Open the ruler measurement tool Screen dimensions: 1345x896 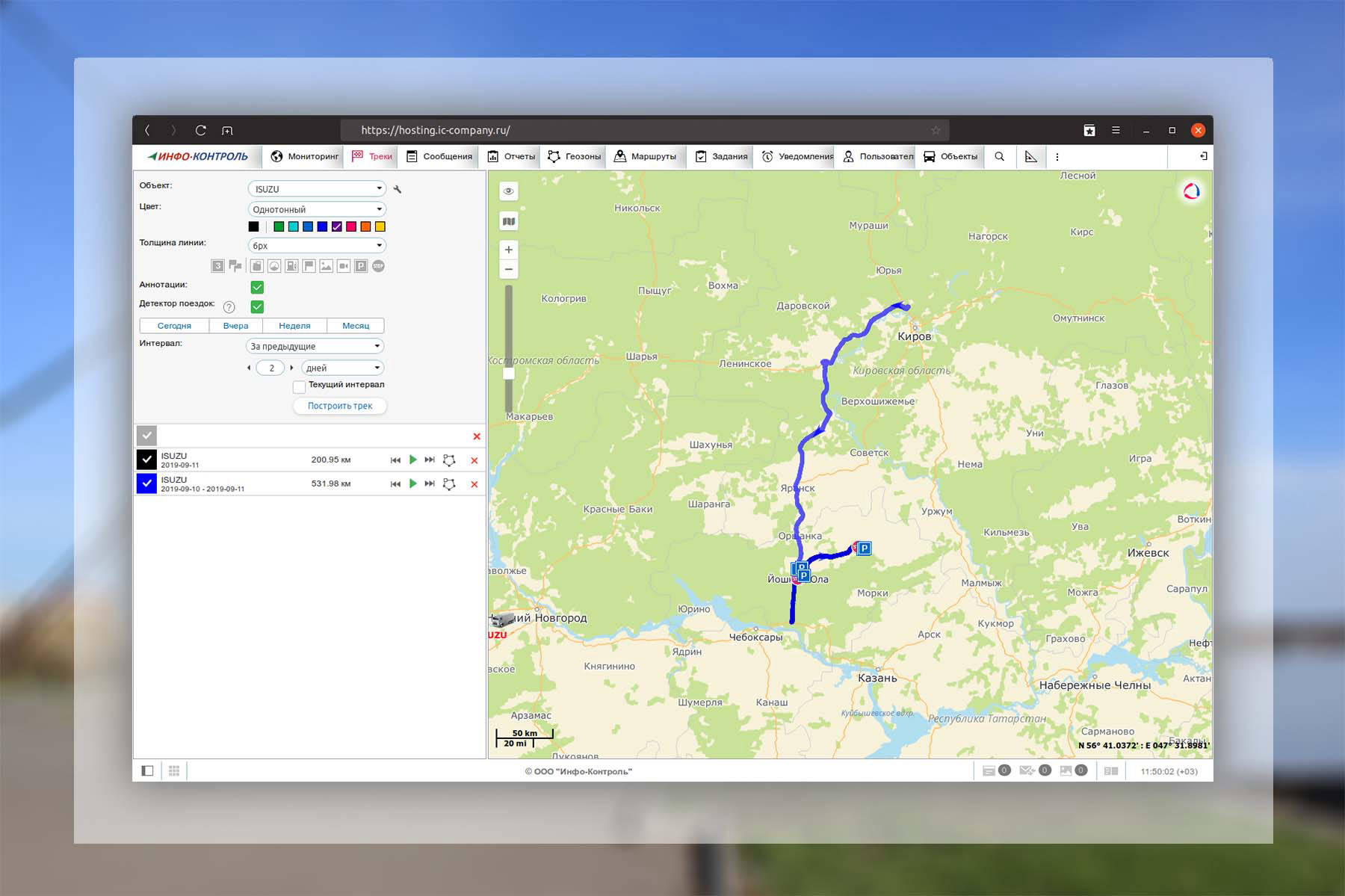(x=1030, y=156)
